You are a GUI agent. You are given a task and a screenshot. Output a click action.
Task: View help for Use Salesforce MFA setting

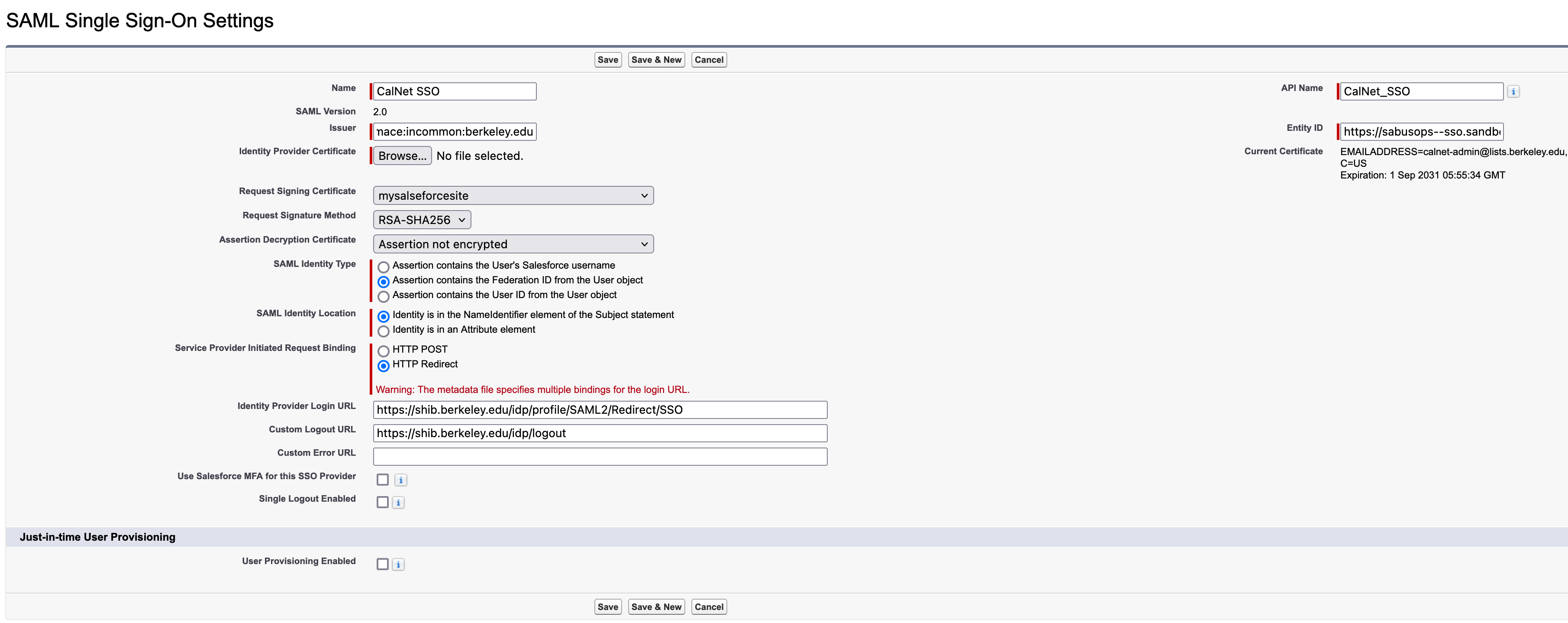[400, 480]
